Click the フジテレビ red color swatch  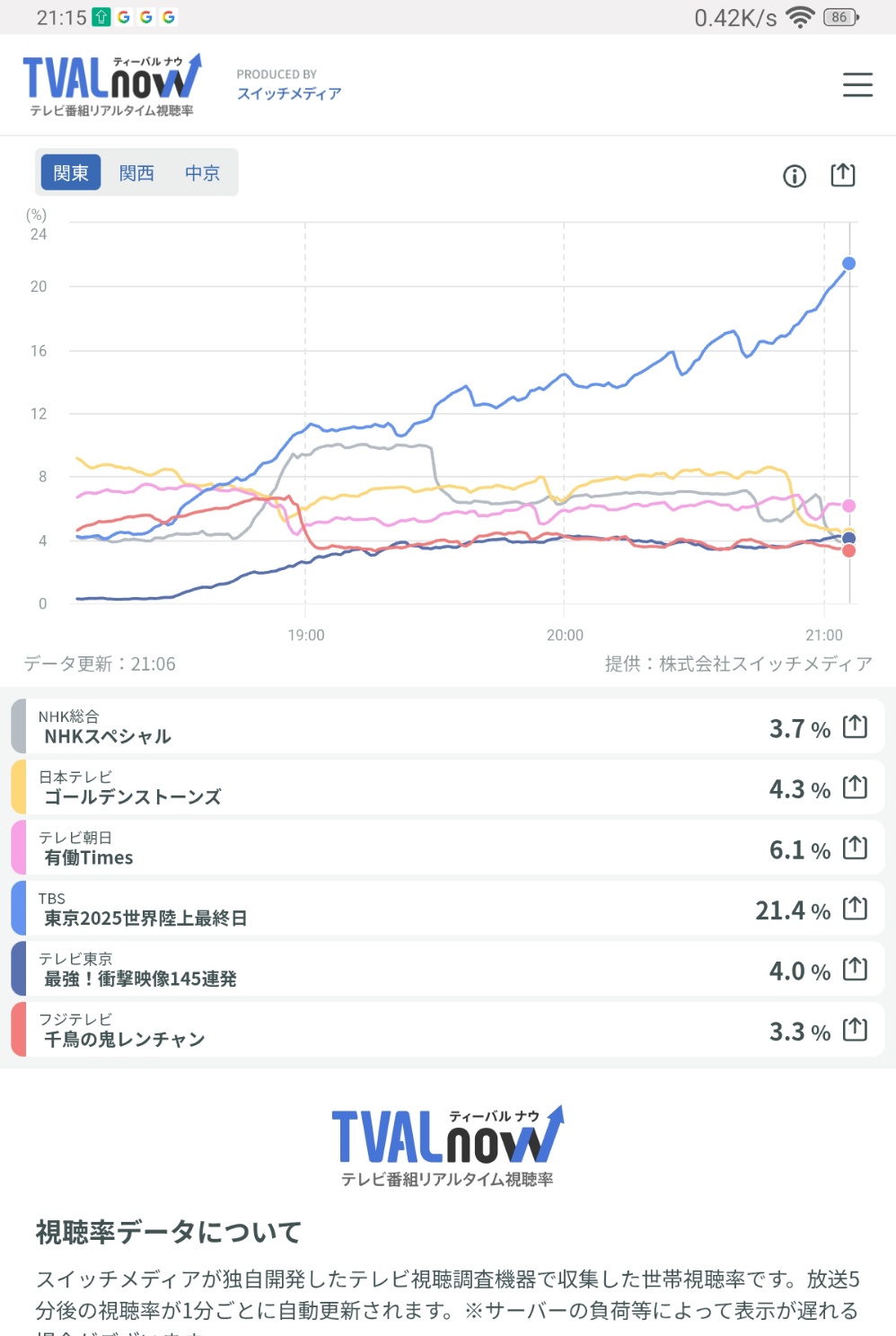click(19, 1029)
